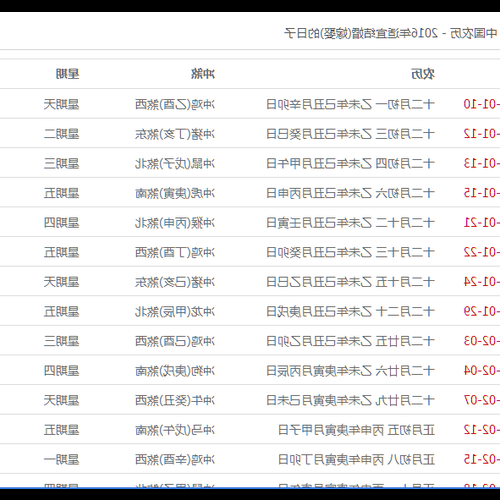The height and width of the screenshot is (500, 500).
Task: Click the 冲煞 column header
Action: pos(203,74)
